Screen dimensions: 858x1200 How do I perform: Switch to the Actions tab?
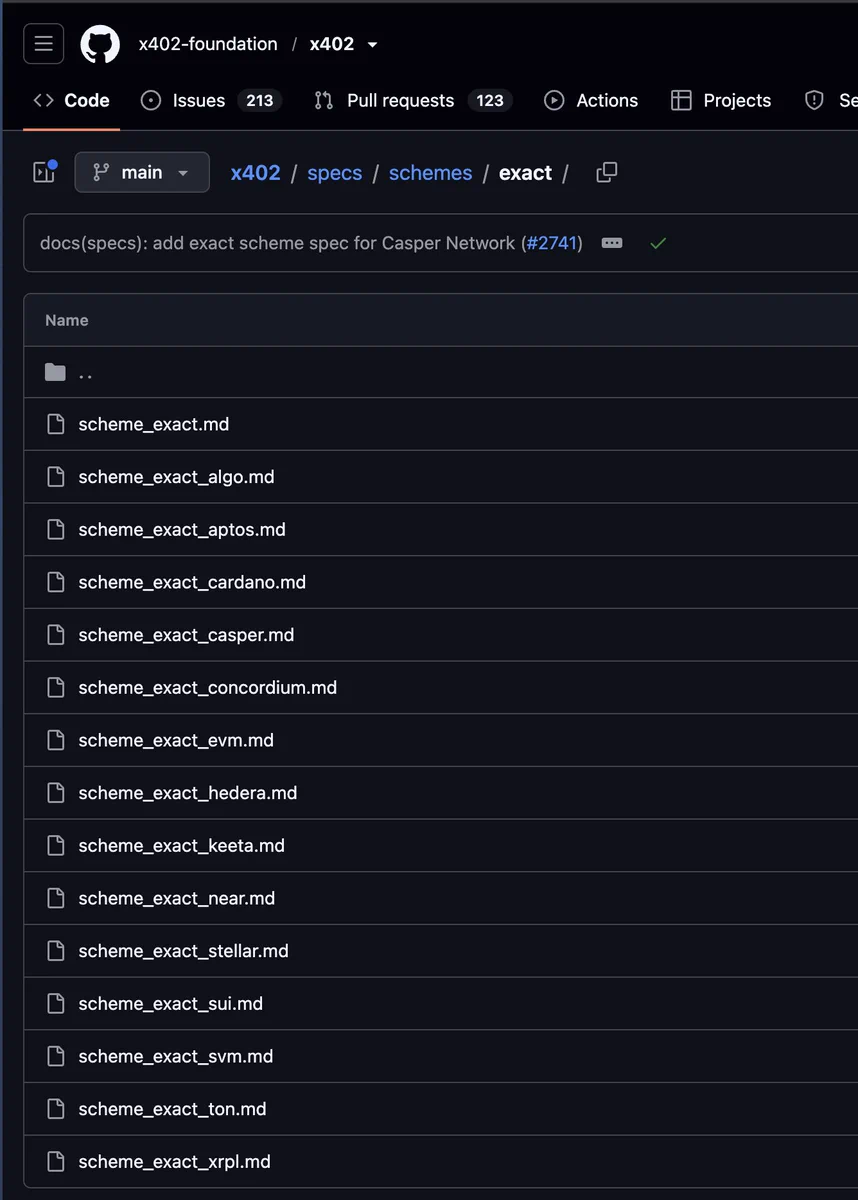click(x=591, y=100)
